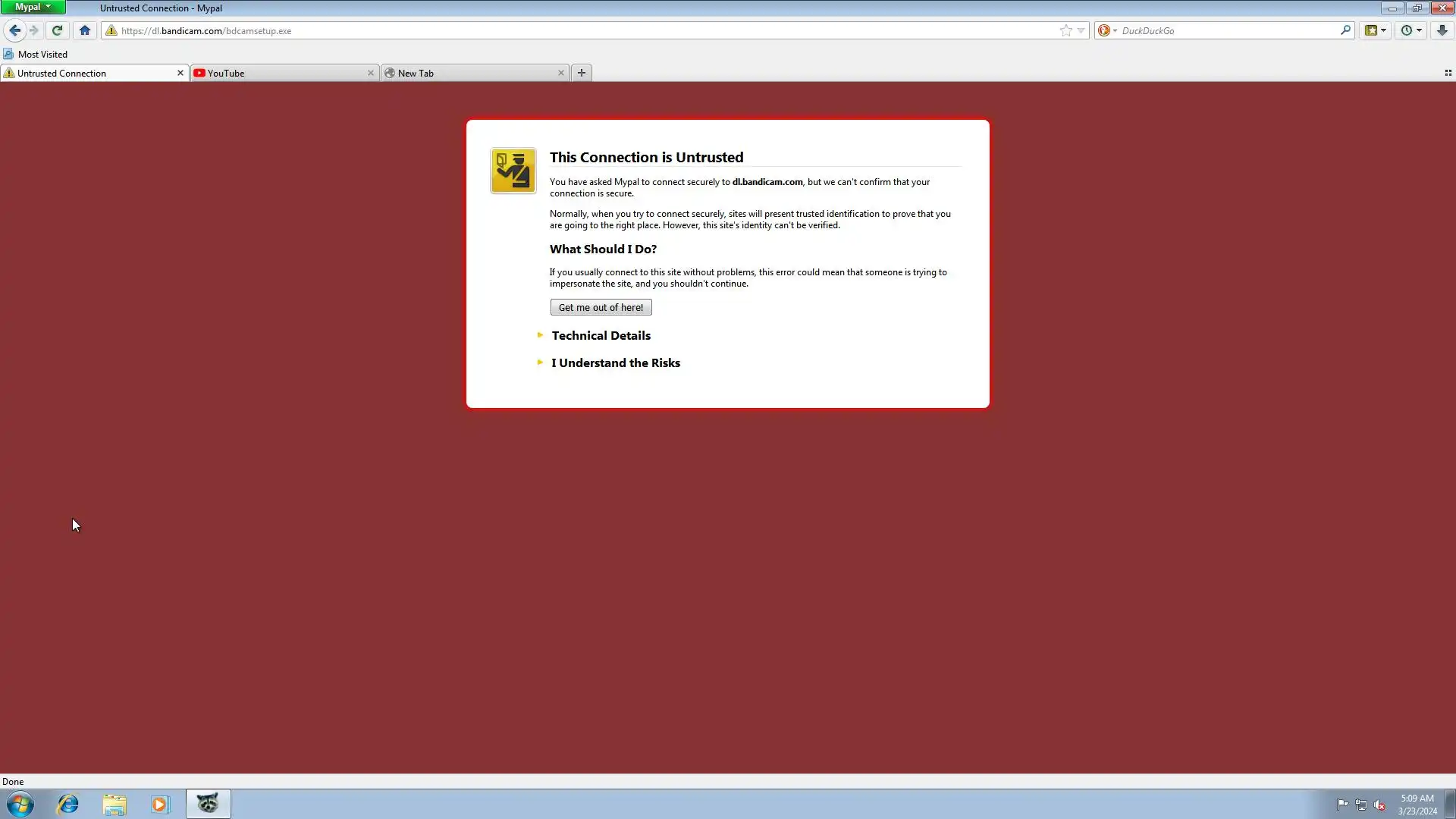
Task: Open a new tab with the plus button
Action: pos(582,73)
